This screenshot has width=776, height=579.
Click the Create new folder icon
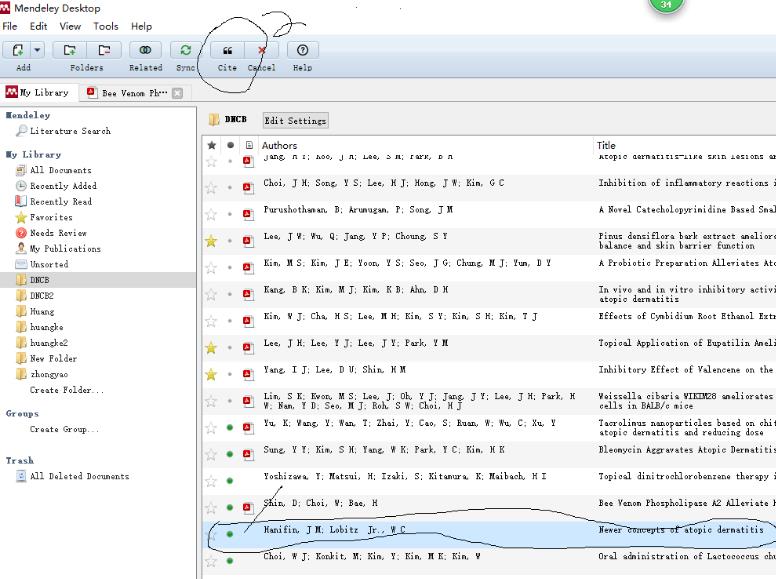[69, 50]
